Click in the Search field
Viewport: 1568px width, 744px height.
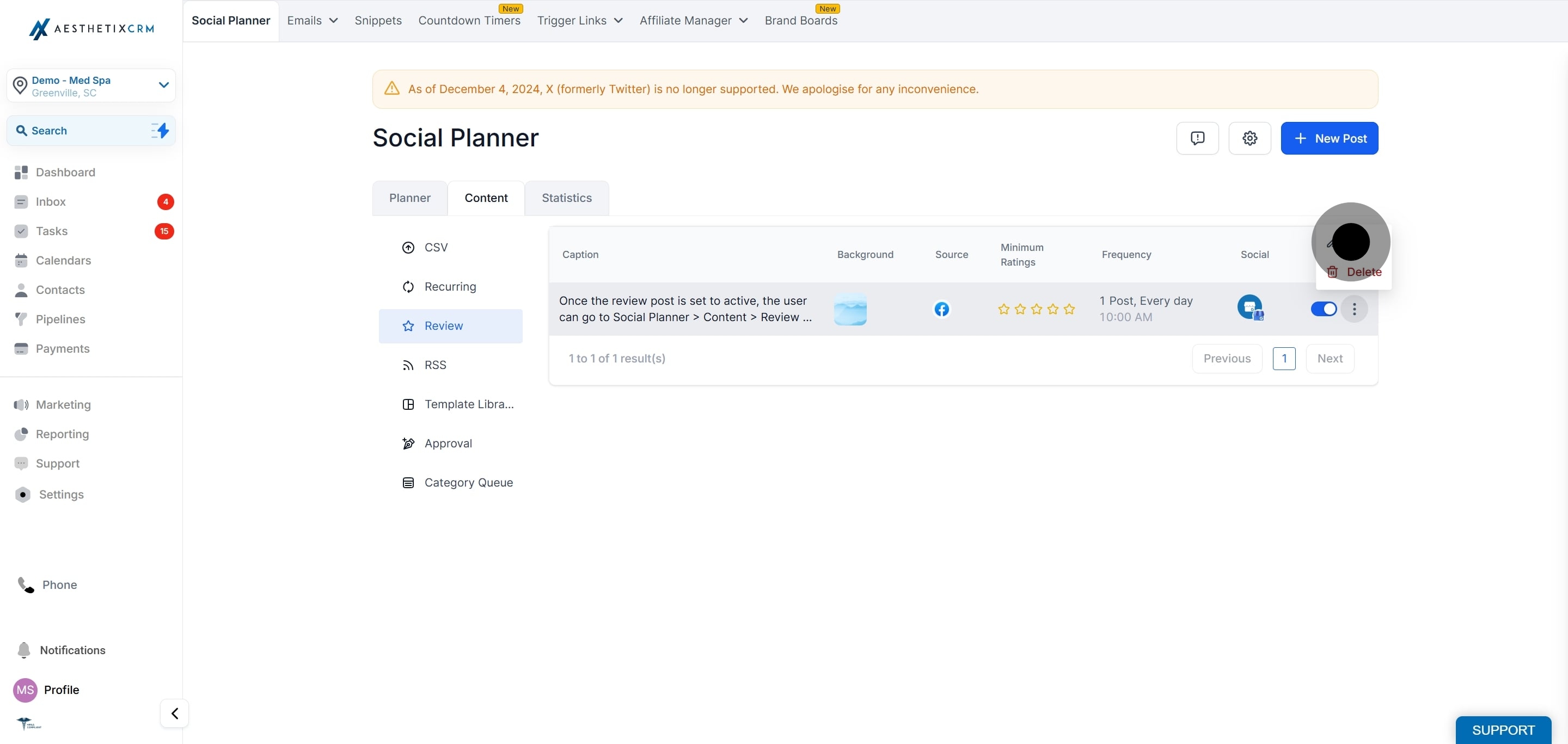pyautogui.click(x=91, y=130)
